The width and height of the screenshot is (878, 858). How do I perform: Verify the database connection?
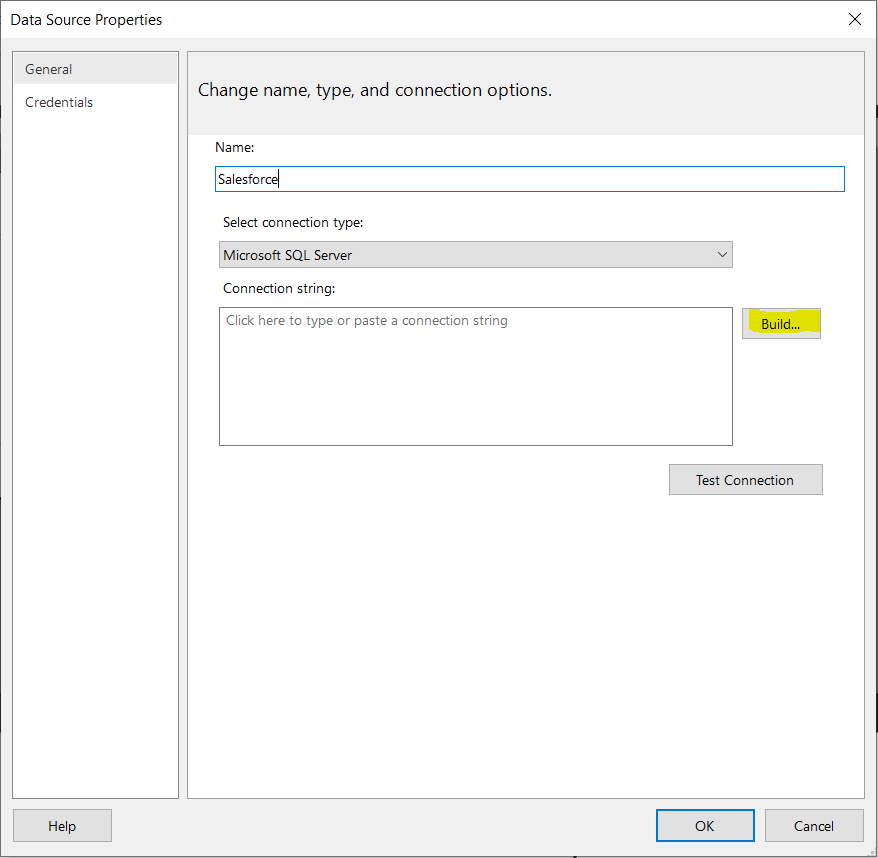coord(745,479)
